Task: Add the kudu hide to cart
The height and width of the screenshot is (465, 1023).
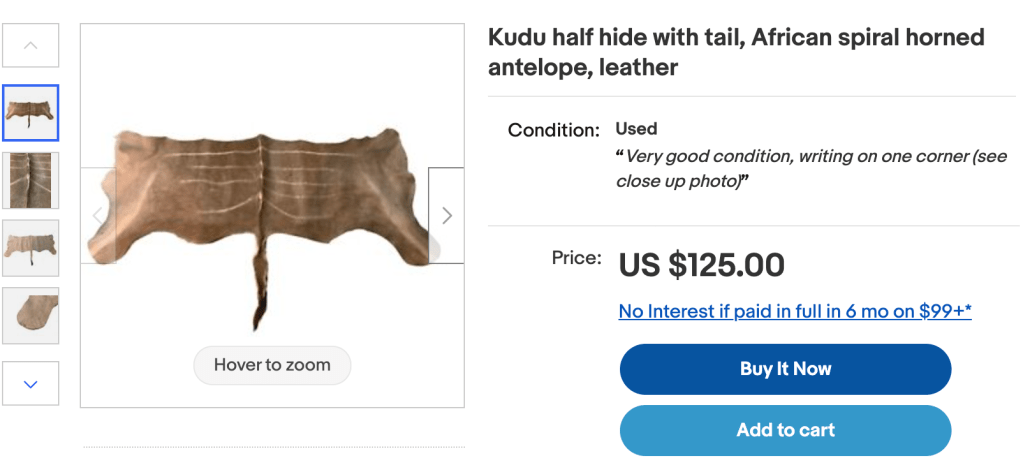Action: point(785,430)
